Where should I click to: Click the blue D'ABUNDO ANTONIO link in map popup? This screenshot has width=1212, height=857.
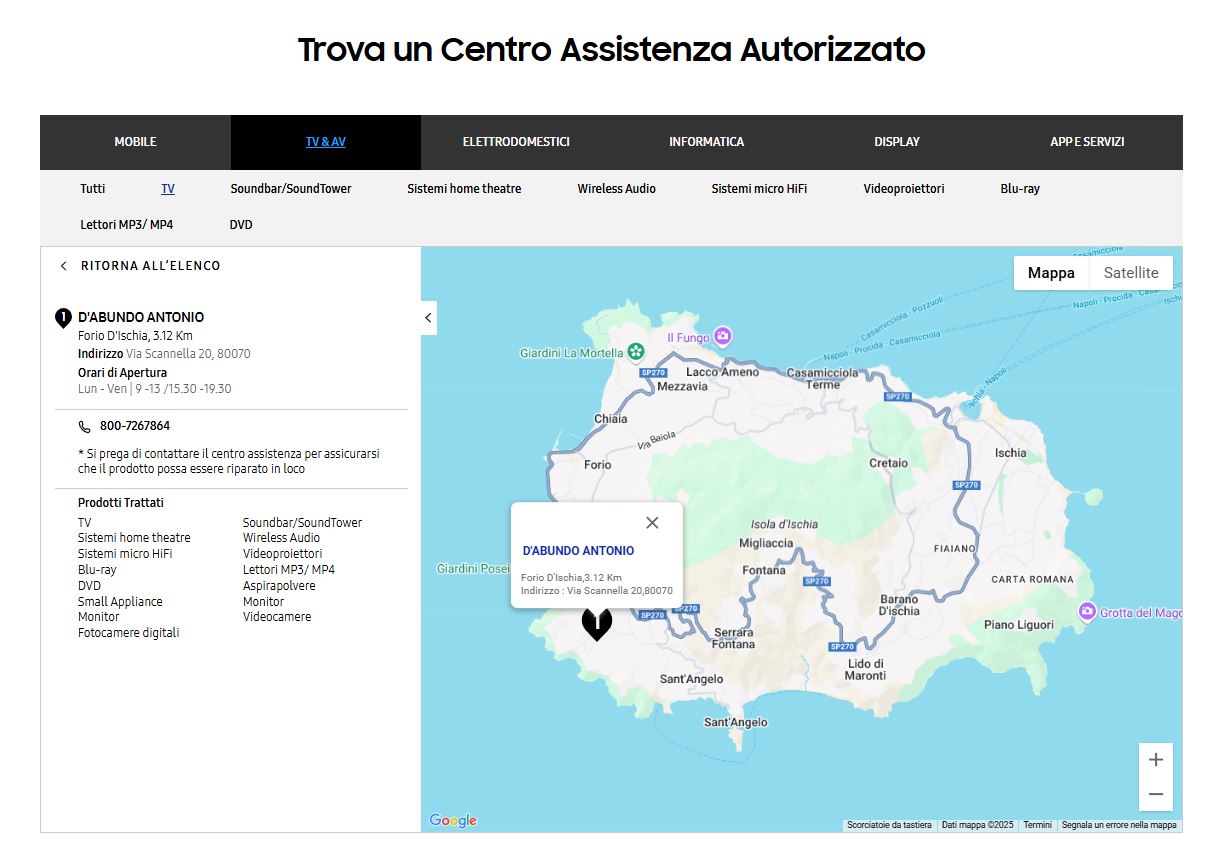point(578,551)
